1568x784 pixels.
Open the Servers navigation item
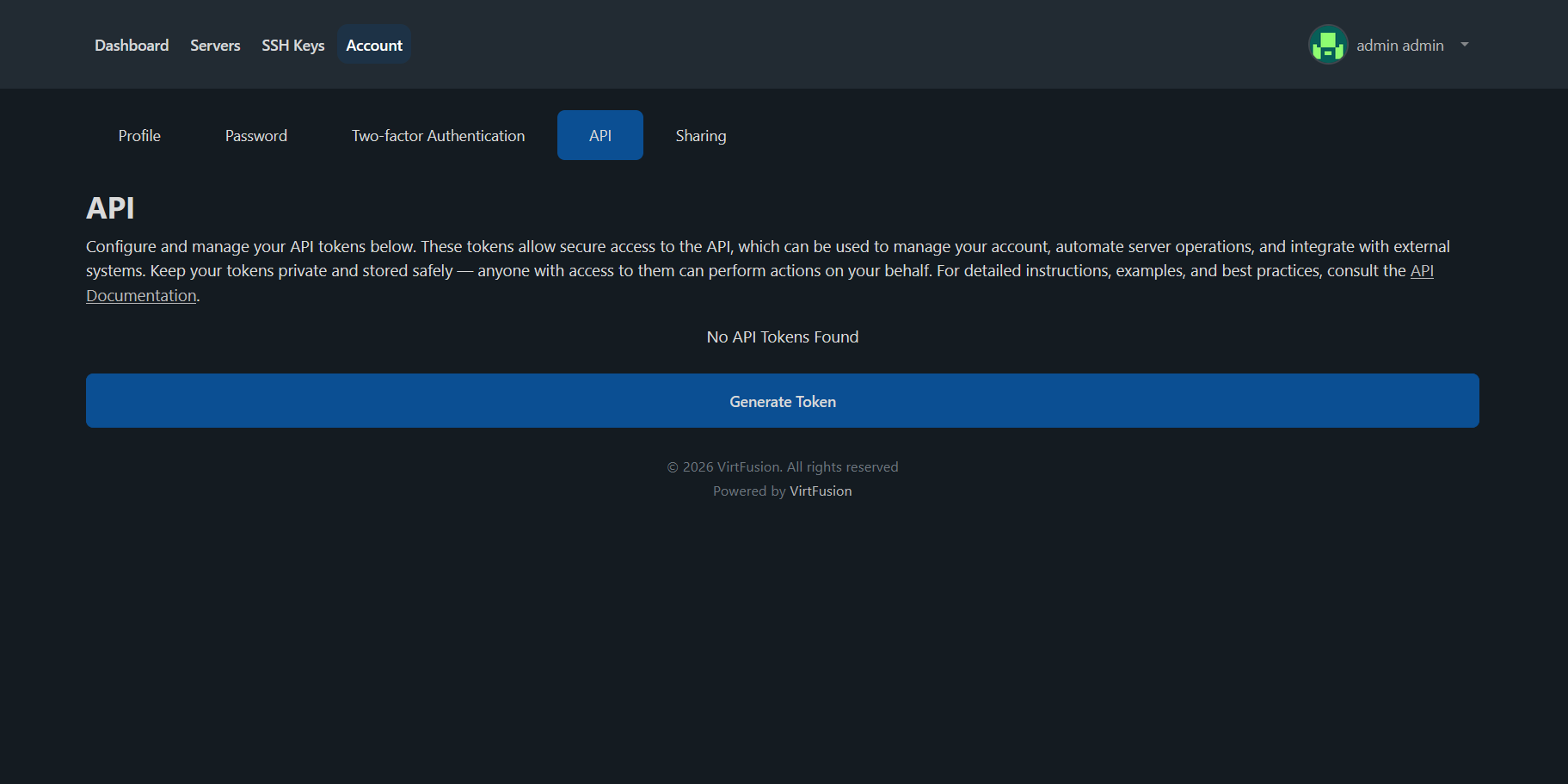[215, 46]
